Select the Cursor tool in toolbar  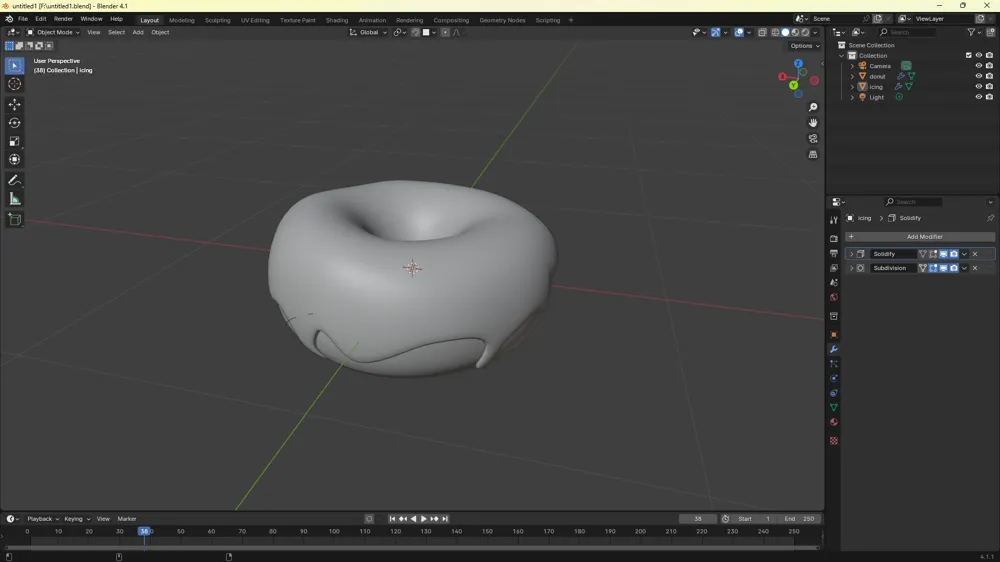(x=15, y=84)
